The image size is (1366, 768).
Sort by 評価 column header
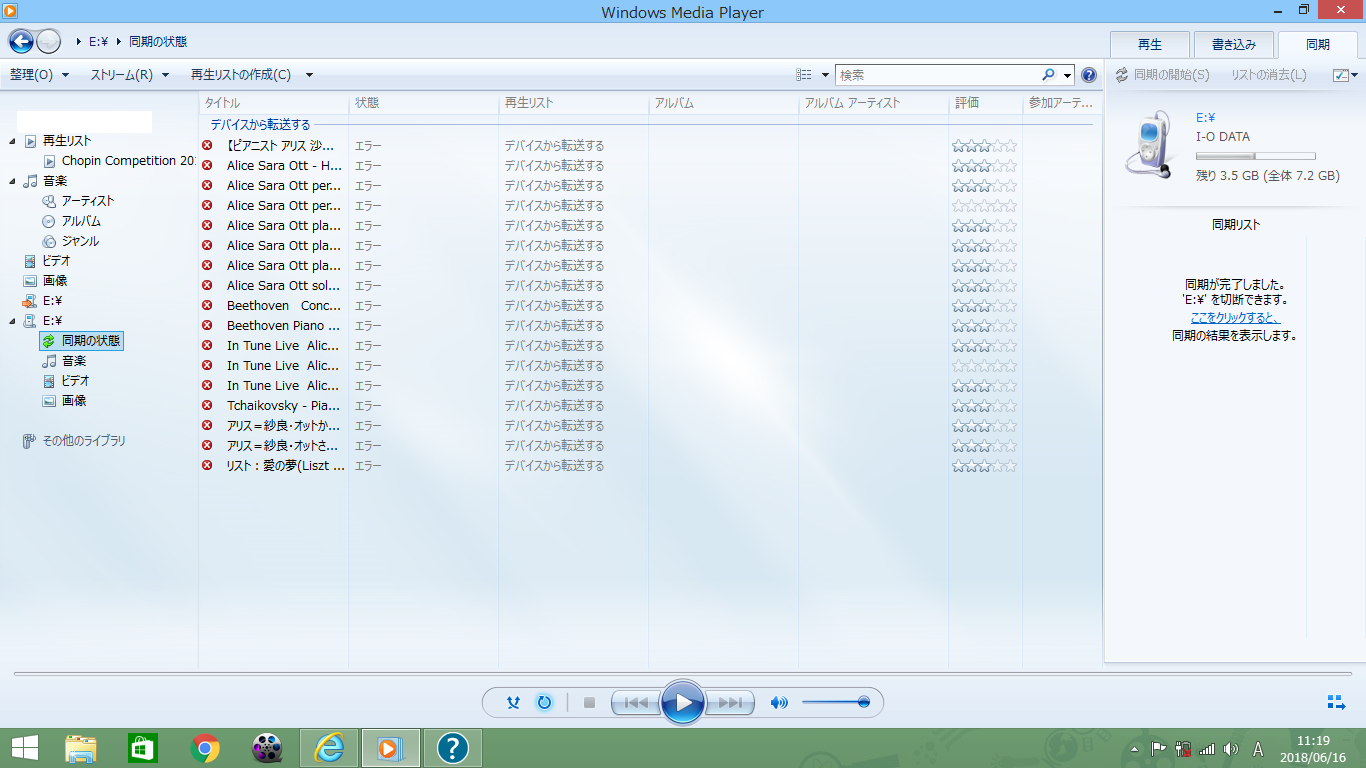tap(986, 103)
